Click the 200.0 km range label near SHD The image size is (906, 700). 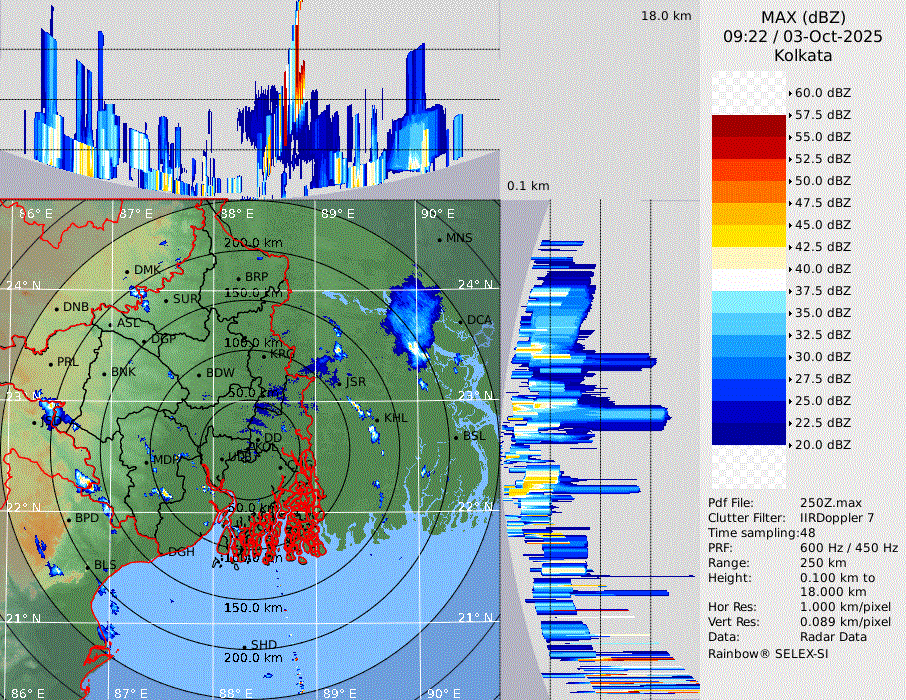click(253, 658)
